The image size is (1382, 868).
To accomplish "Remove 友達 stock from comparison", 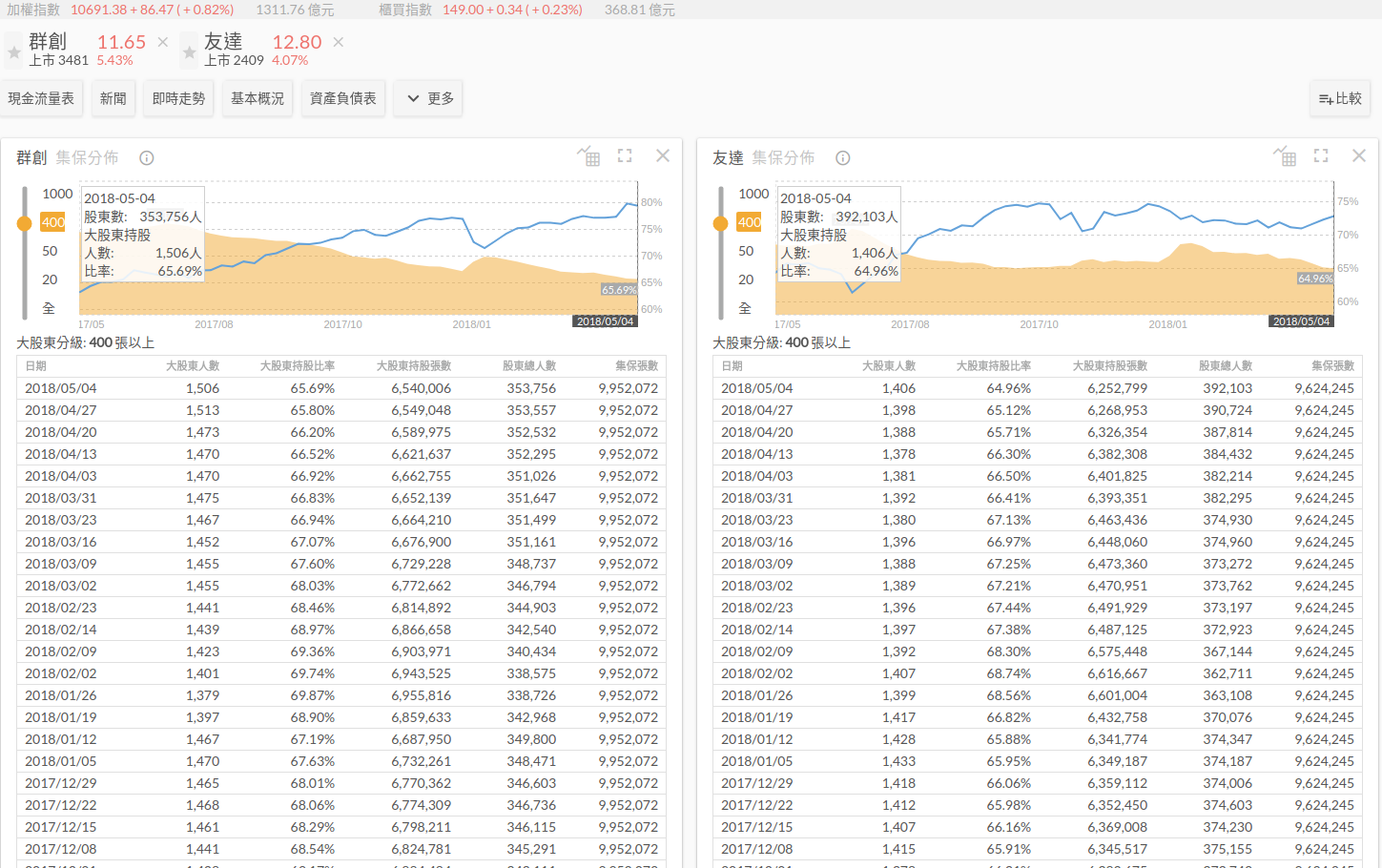I will coord(339,42).
